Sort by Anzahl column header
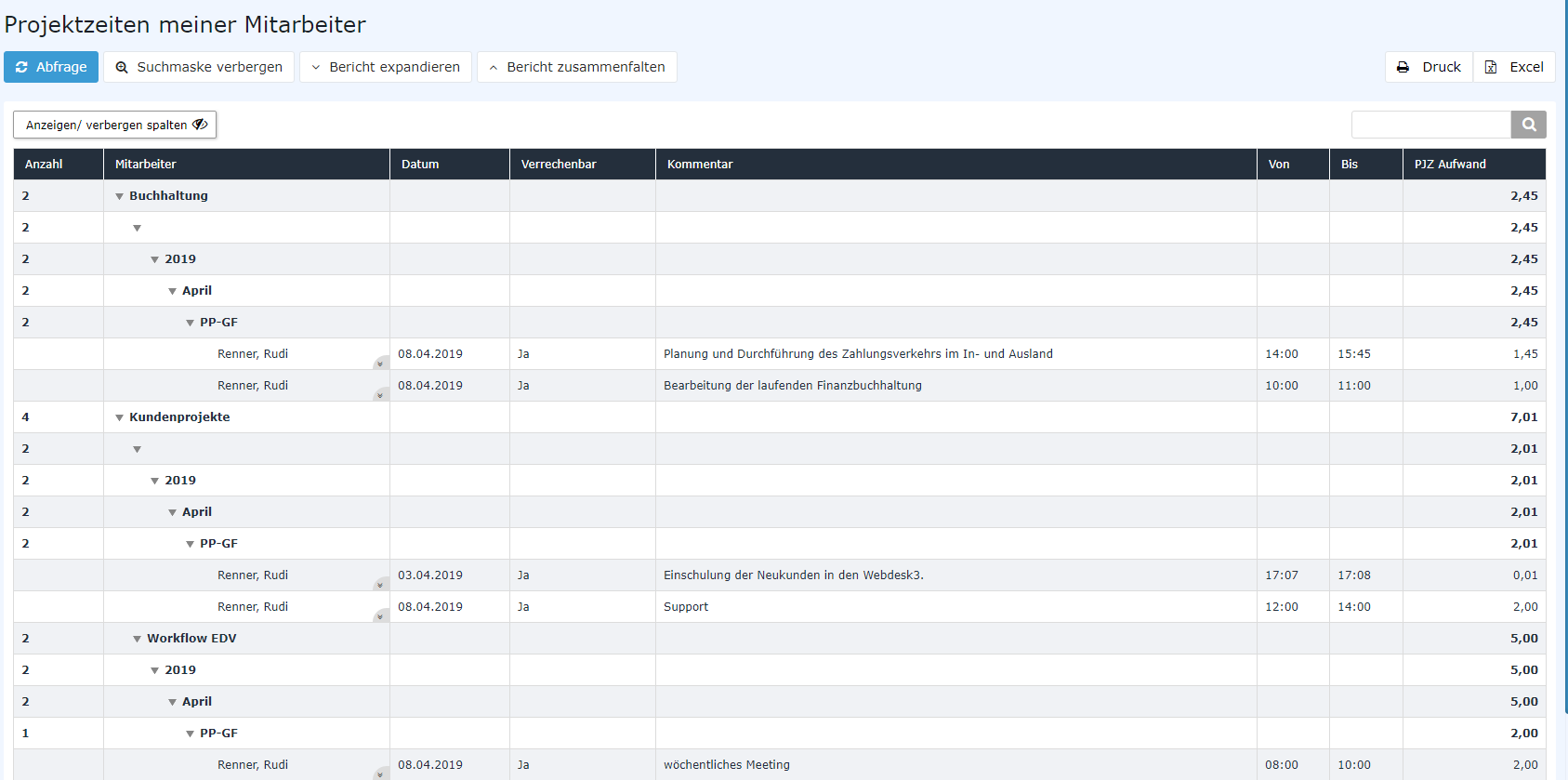The image size is (1568, 780). (x=59, y=164)
